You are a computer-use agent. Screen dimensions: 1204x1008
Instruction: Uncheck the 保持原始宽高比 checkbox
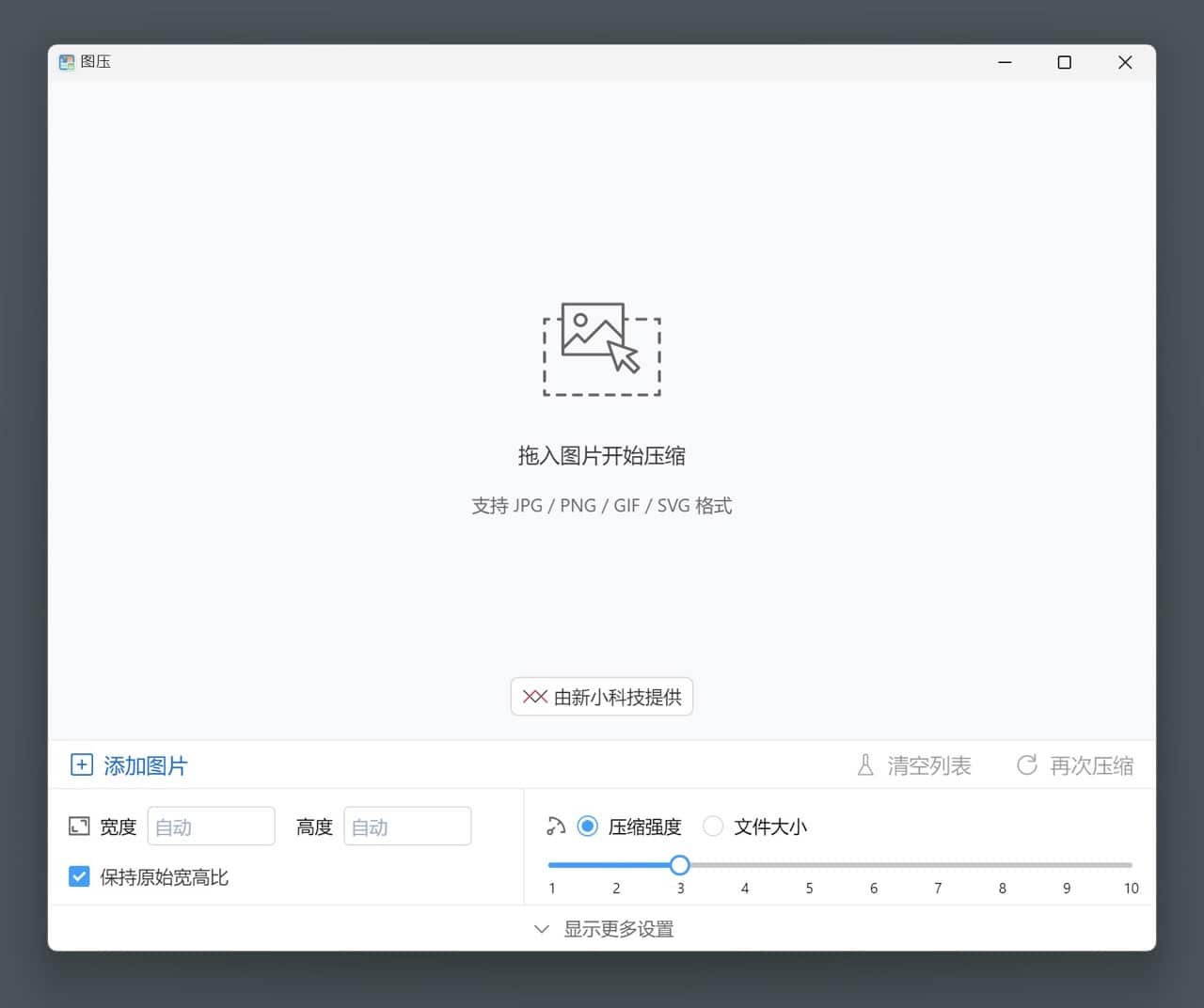pos(79,876)
